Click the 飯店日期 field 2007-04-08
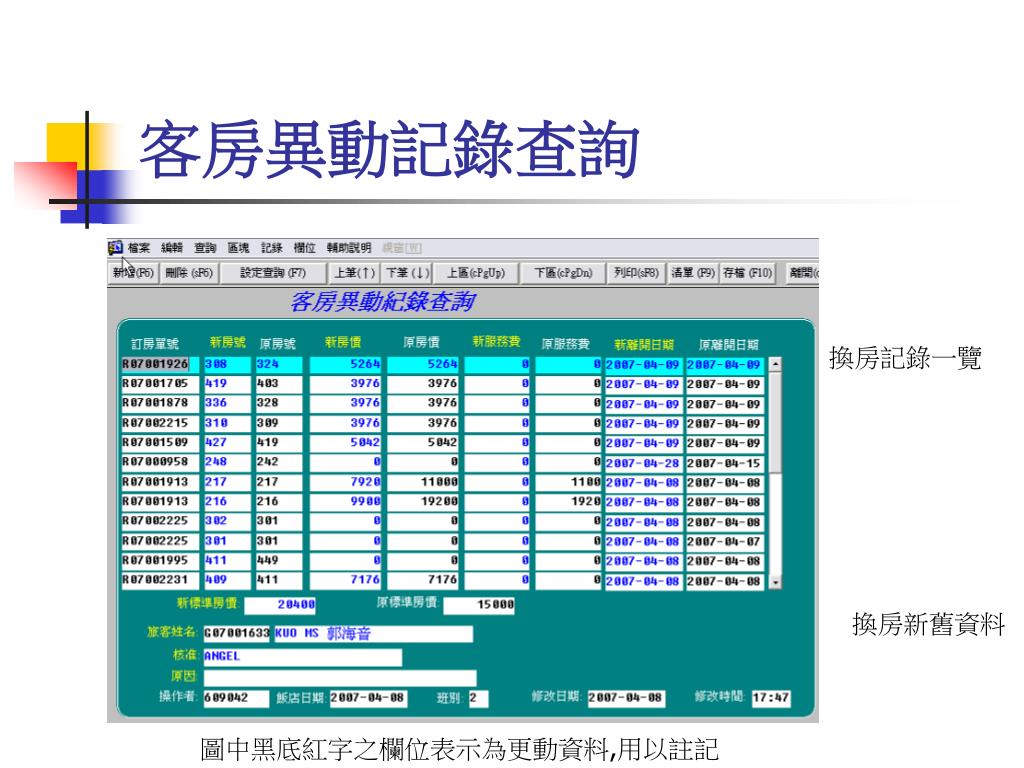Image resolution: width=1024 pixels, height=768 pixels. click(x=368, y=698)
